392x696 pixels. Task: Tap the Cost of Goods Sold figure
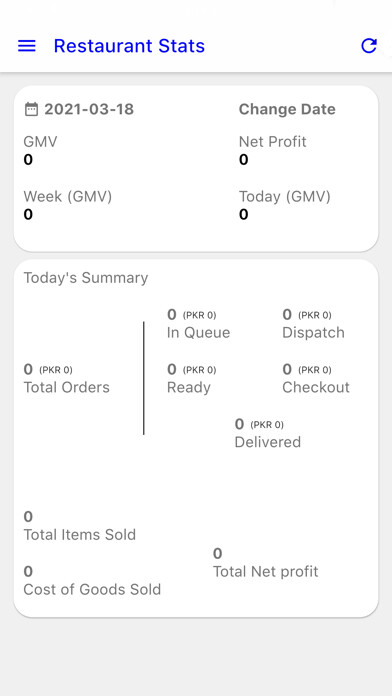point(92,581)
